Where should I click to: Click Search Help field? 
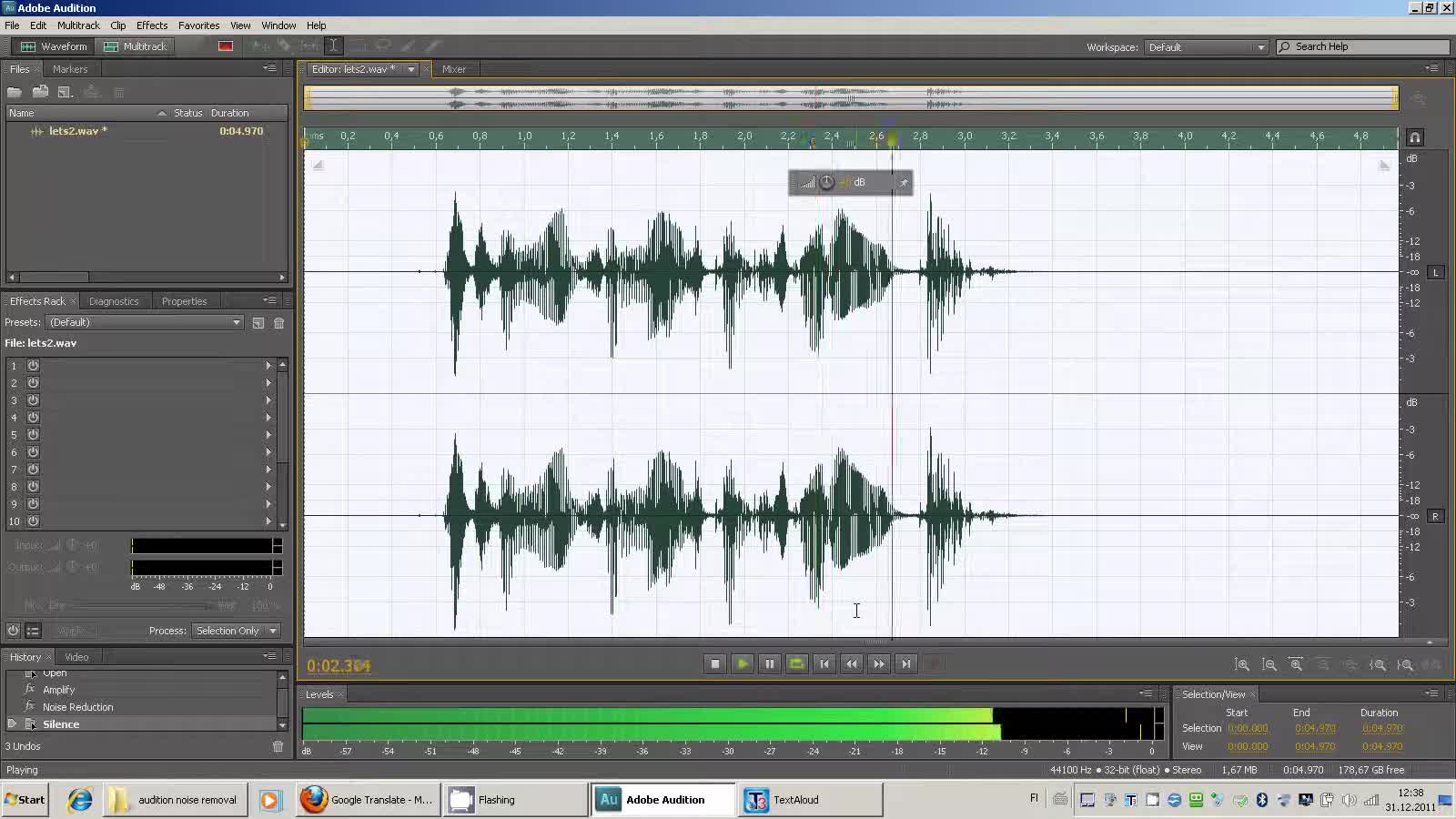[1362, 47]
